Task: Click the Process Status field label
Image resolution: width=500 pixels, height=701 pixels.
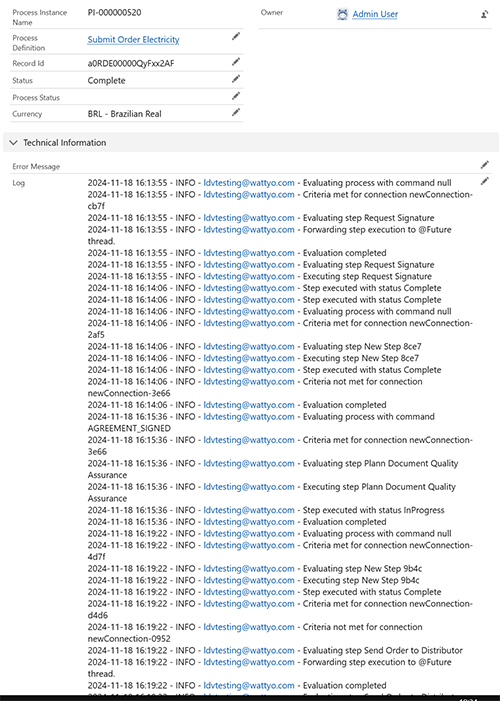Action: (x=36, y=97)
